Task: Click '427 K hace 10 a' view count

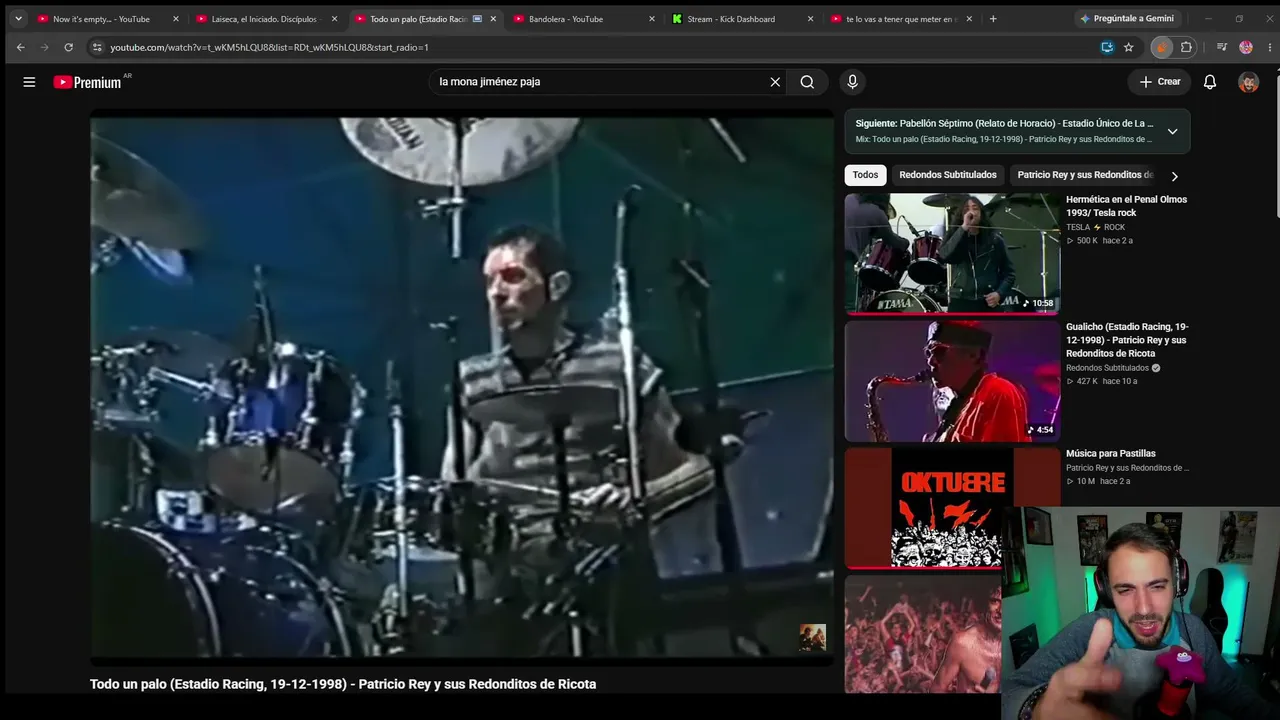Action: click(x=1101, y=381)
